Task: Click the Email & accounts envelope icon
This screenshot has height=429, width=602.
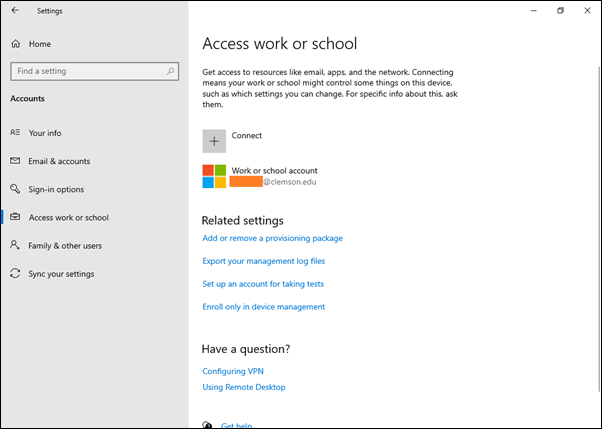Action: pyautogui.click(x=15, y=161)
